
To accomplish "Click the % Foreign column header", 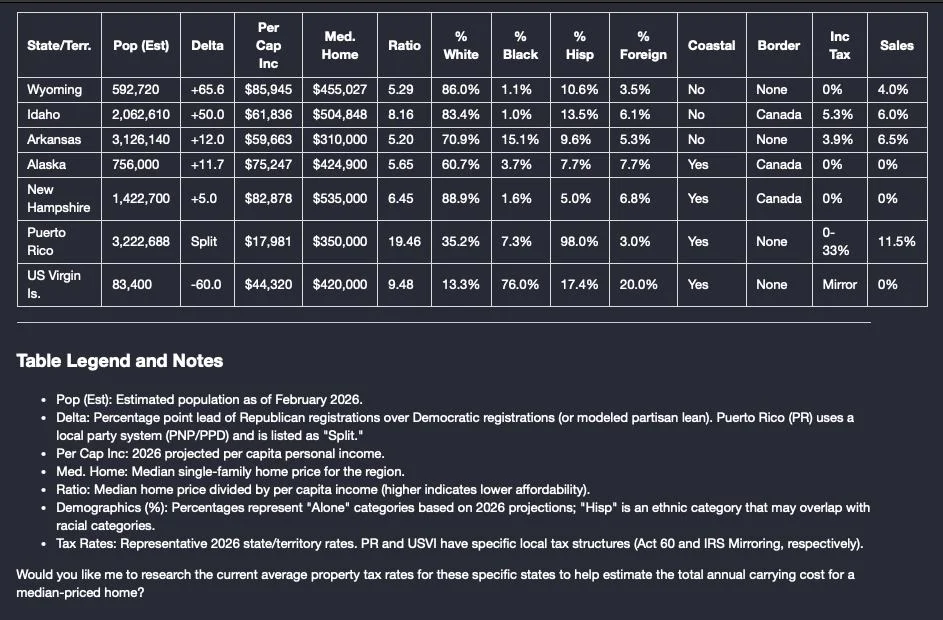I will (643, 45).
